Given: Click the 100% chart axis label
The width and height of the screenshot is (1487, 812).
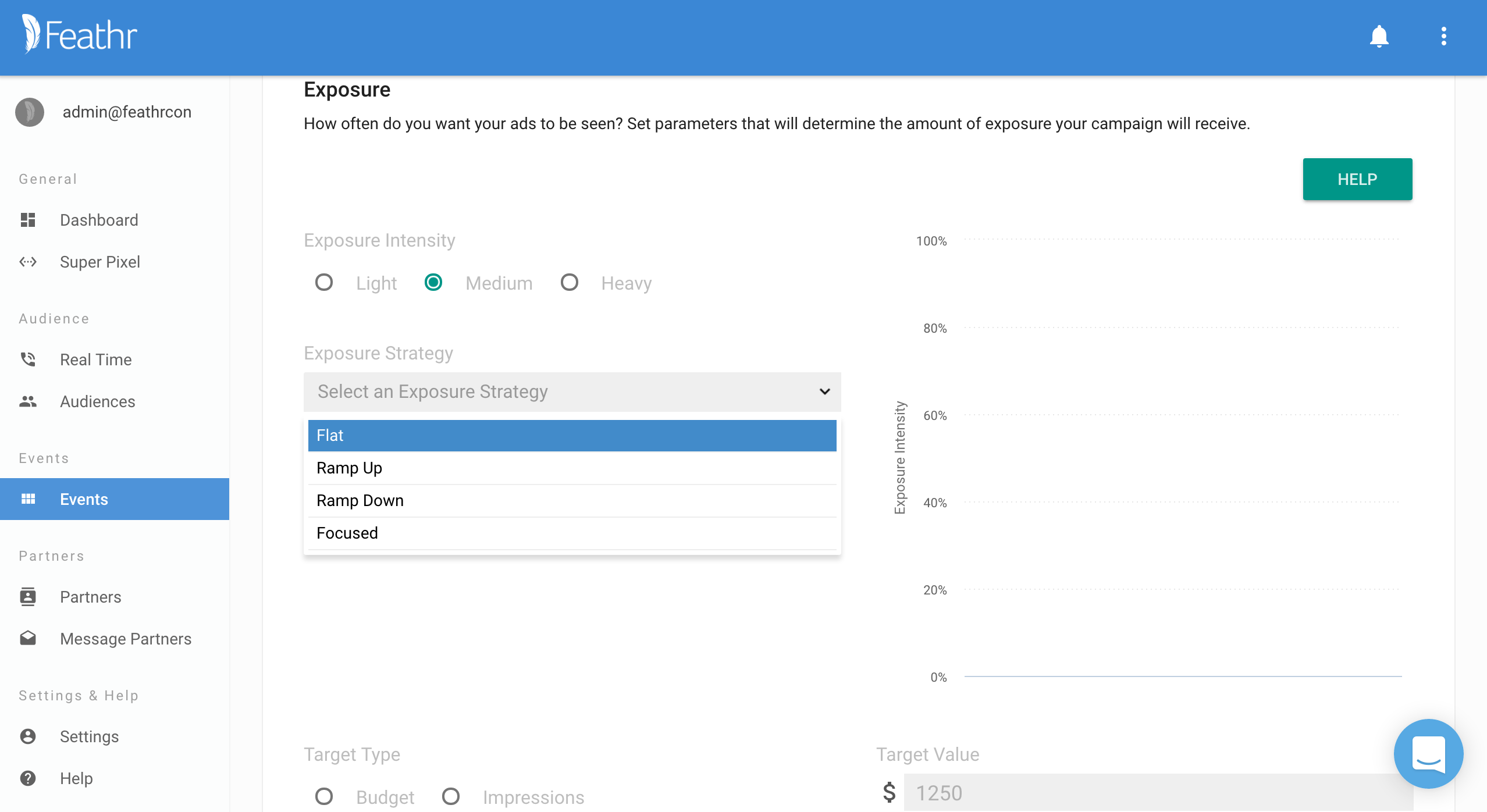Looking at the screenshot, I should (x=931, y=241).
